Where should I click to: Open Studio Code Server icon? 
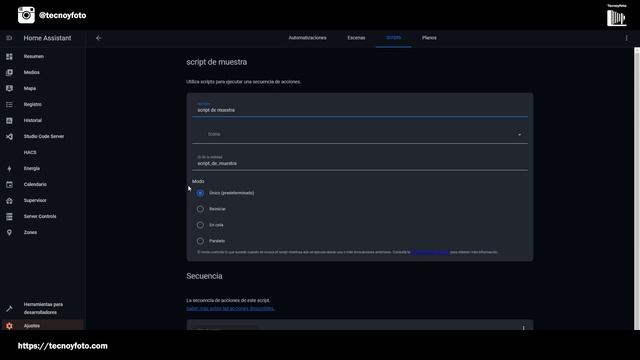pos(9,136)
